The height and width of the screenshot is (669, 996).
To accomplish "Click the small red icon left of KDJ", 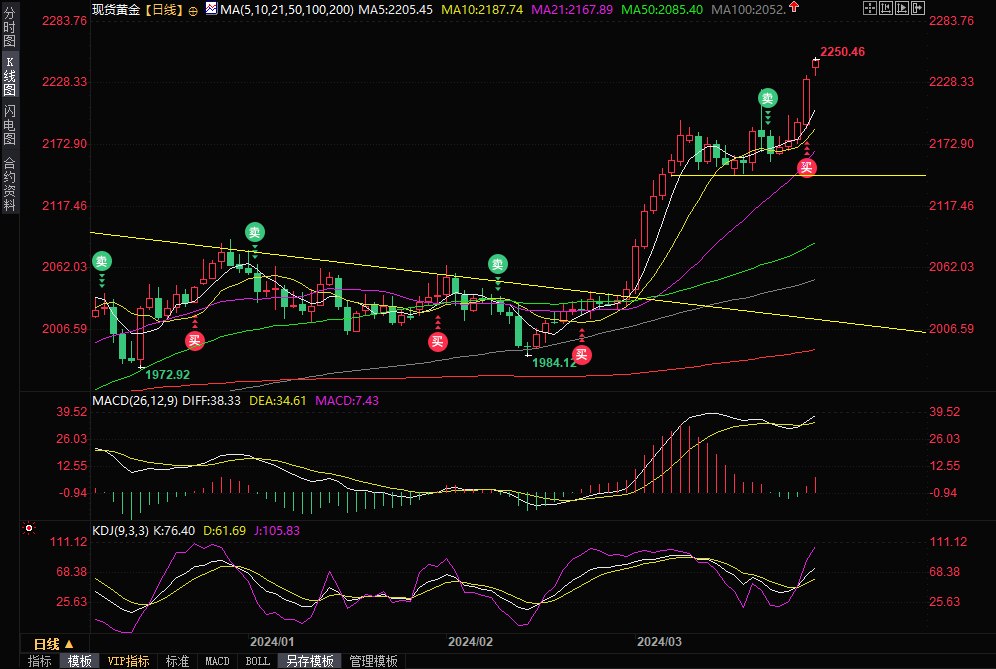I will [29, 529].
